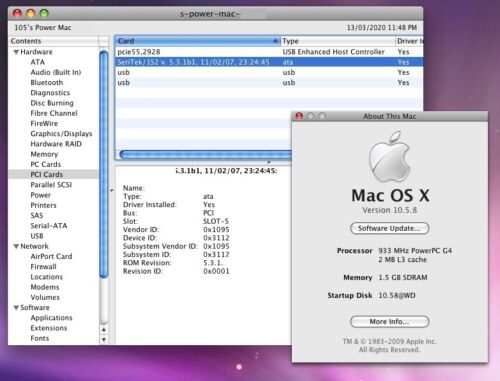Image resolution: width=500 pixels, height=381 pixels.
Task: Collapse the Software section triangle
Action: [x=16, y=308]
